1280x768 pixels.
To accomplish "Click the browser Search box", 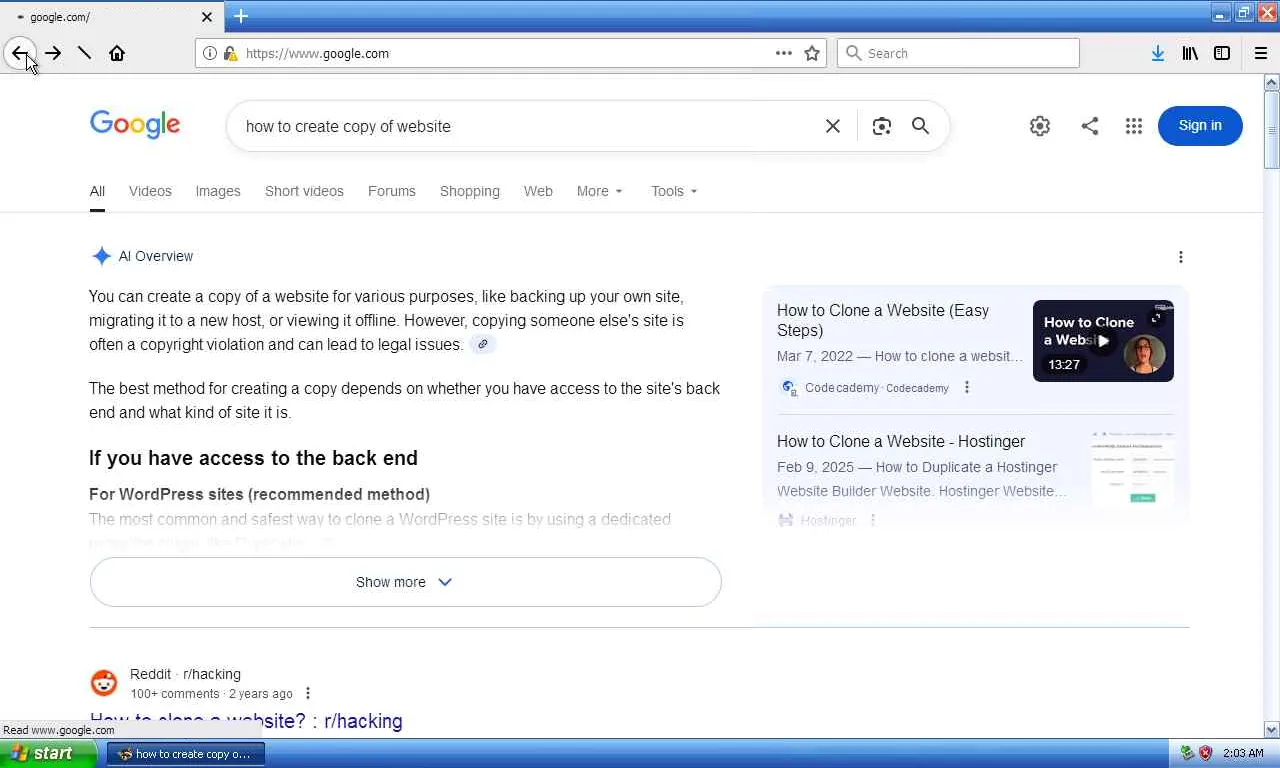I will point(958,53).
